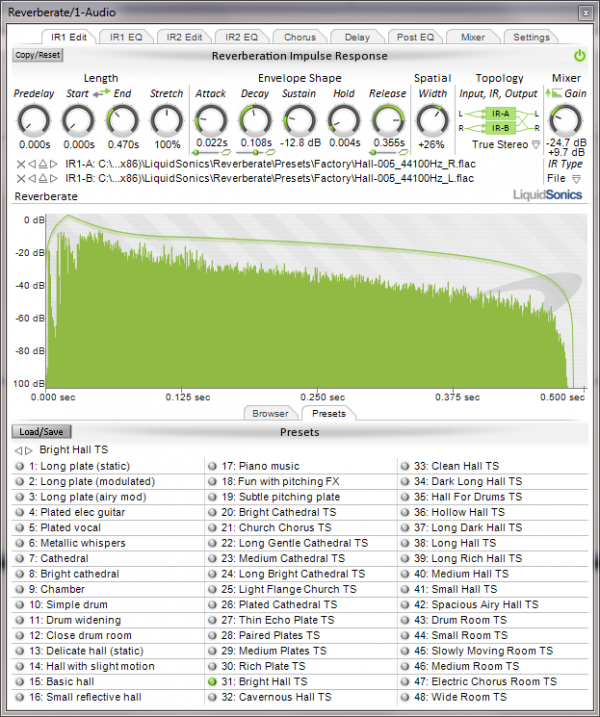The image size is (600, 717).
Task: Load next file for IR1-A
Action: (x=54, y=164)
